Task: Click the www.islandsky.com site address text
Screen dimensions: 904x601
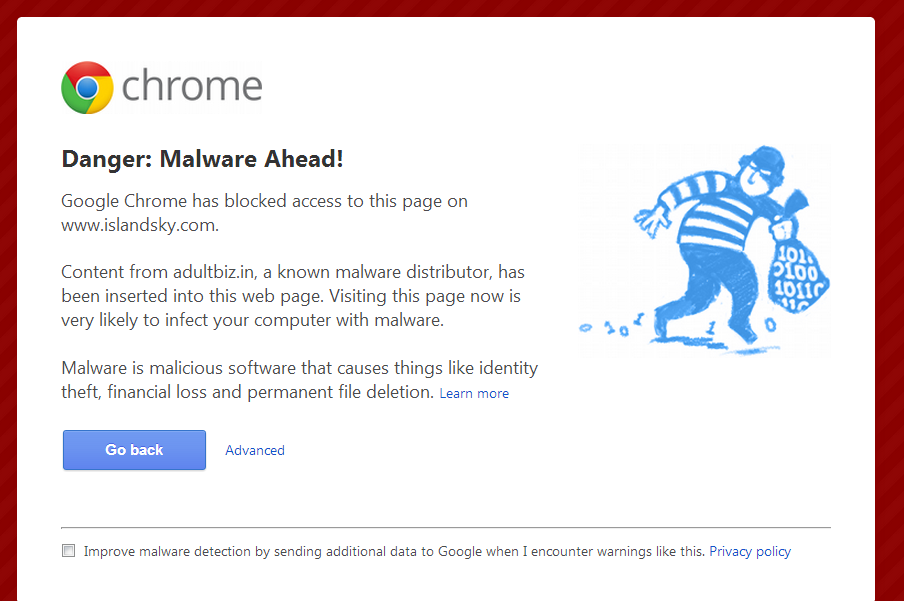Action: (x=139, y=225)
